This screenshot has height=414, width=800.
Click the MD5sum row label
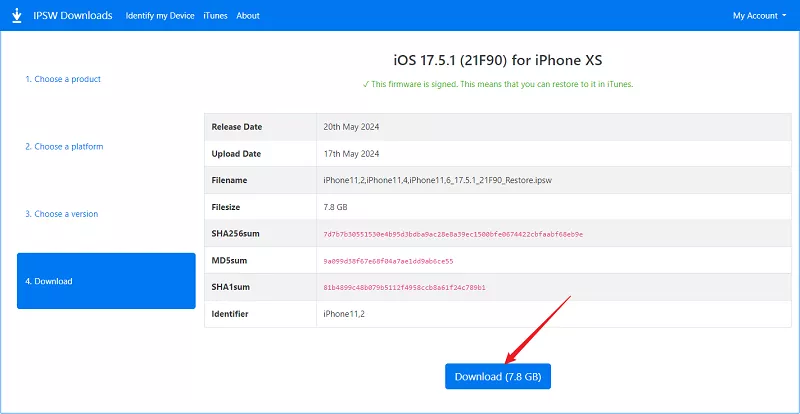(229, 261)
